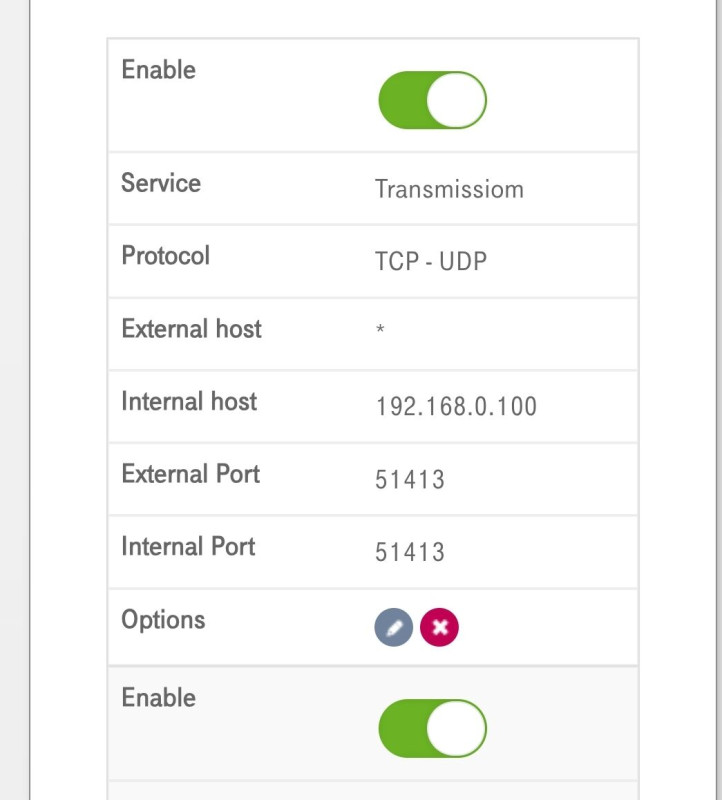Disable the Transmissiom rule's Enable switch

[432, 100]
